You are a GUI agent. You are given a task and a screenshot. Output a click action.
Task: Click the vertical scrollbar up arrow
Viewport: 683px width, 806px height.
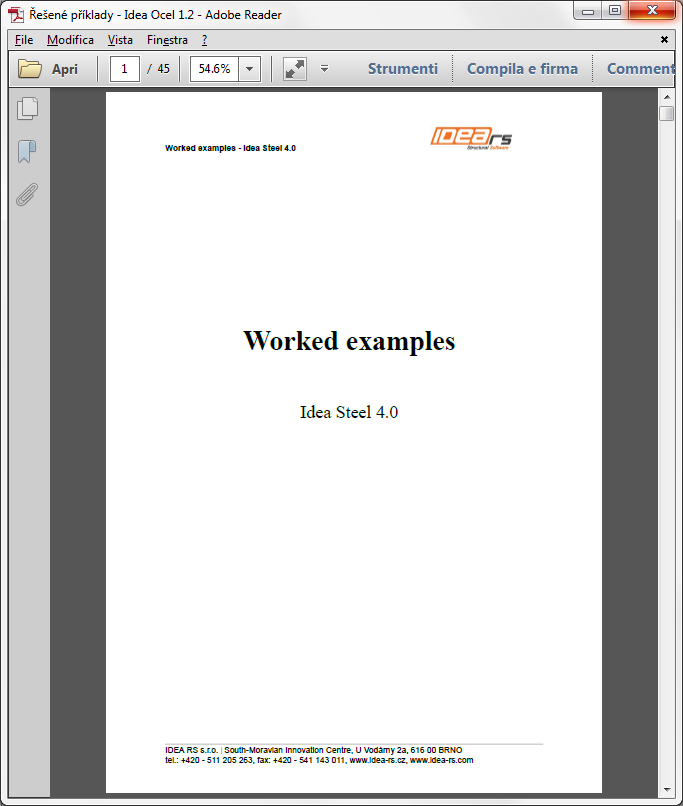(667, 97)
